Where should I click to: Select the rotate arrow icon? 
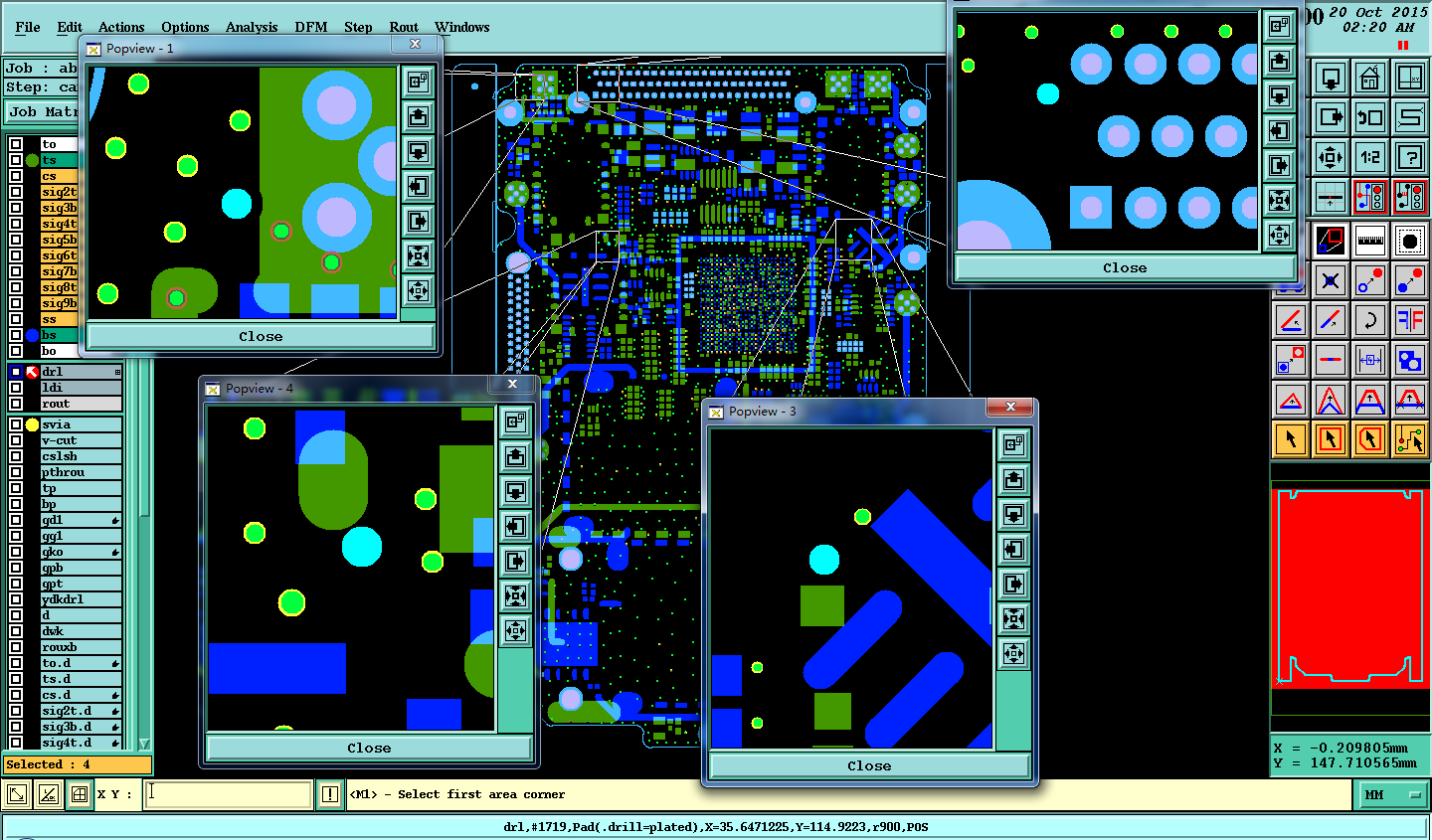(x=1369, y=320)
